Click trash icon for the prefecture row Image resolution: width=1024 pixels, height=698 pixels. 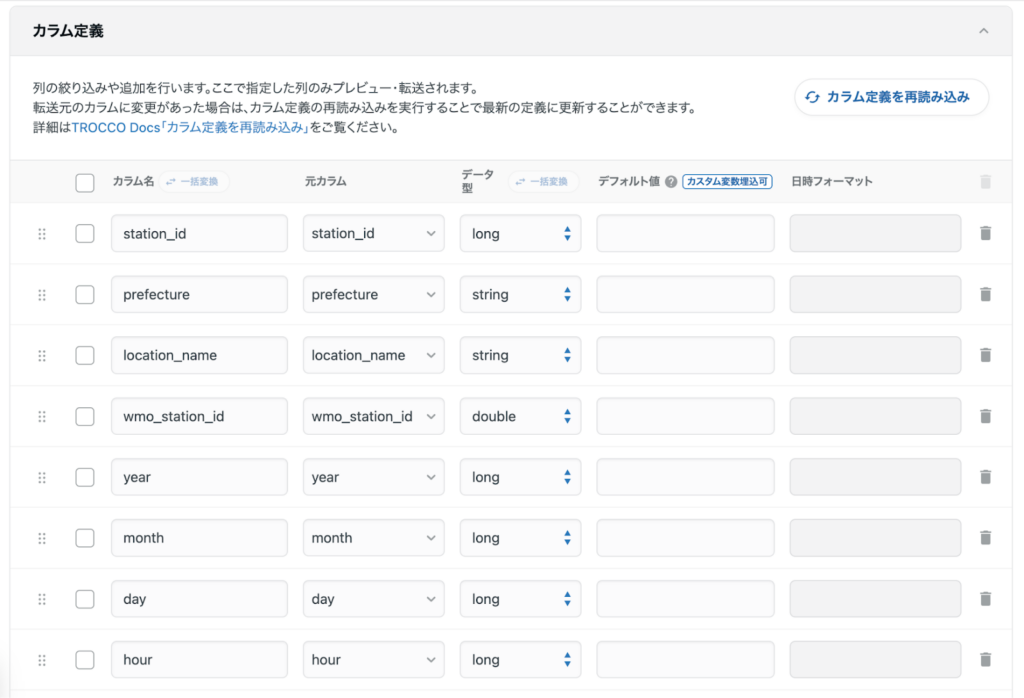pos(985,294)
